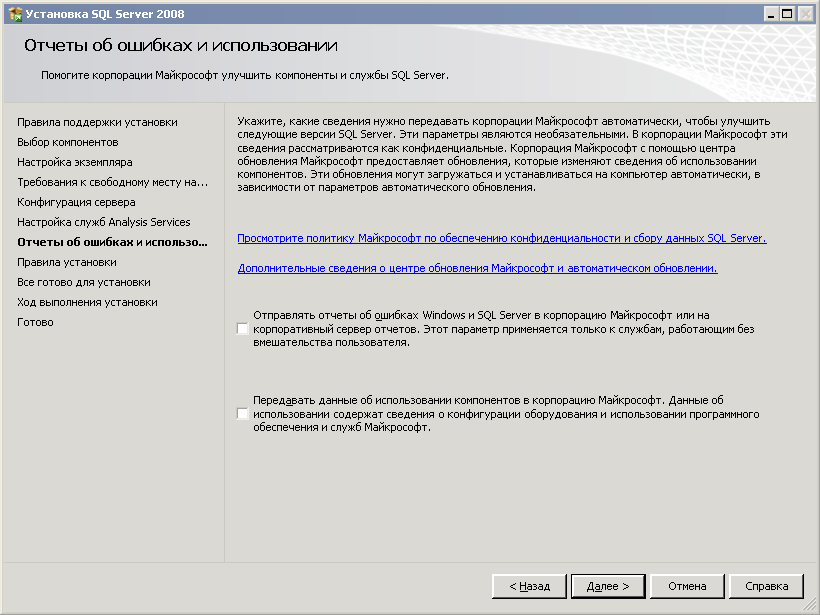Proceed with the Далее button
The width and height of the screenshot is (820, 615).
click(608, 586)
